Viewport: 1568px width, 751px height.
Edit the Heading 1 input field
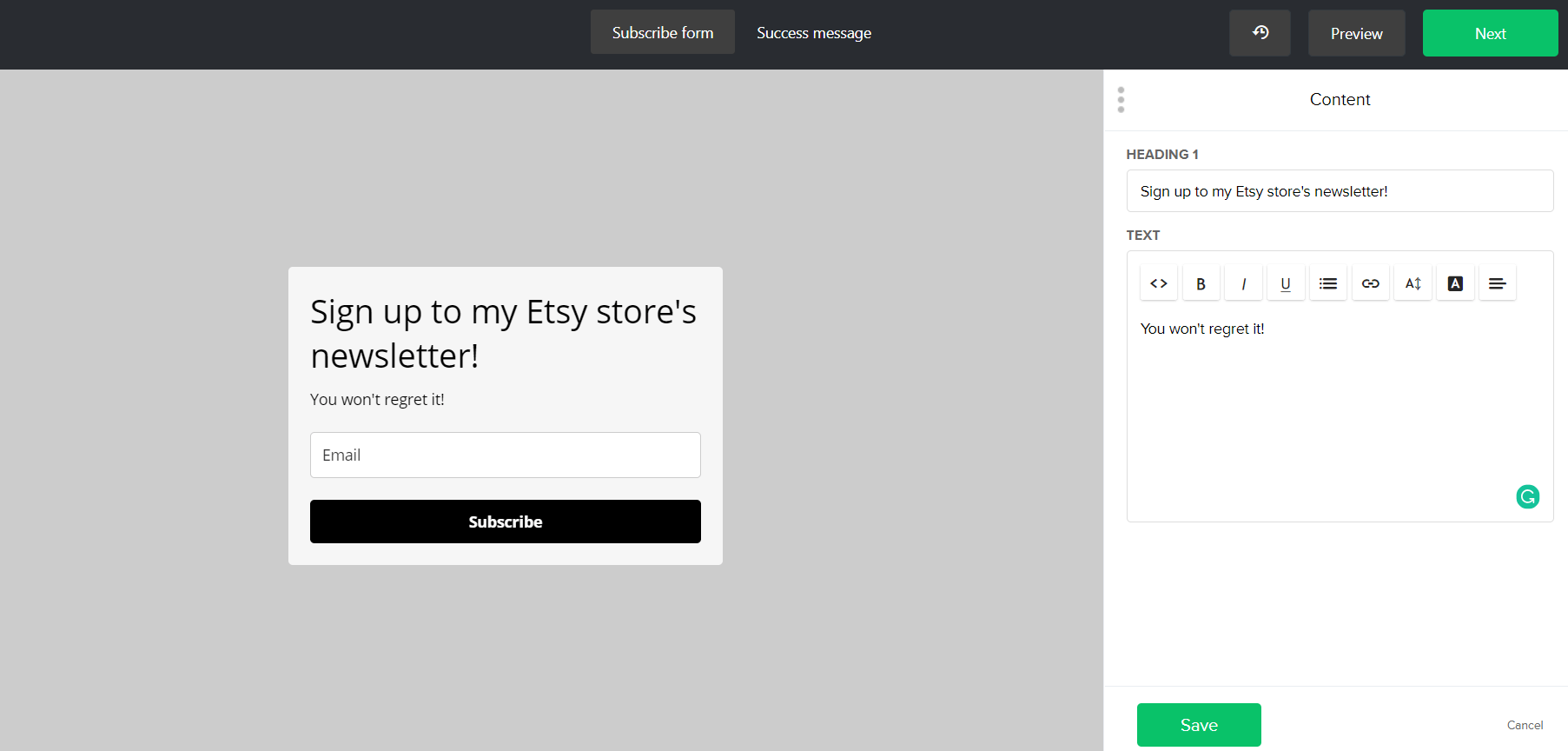pyautogui.click(x=1340, y=191)
